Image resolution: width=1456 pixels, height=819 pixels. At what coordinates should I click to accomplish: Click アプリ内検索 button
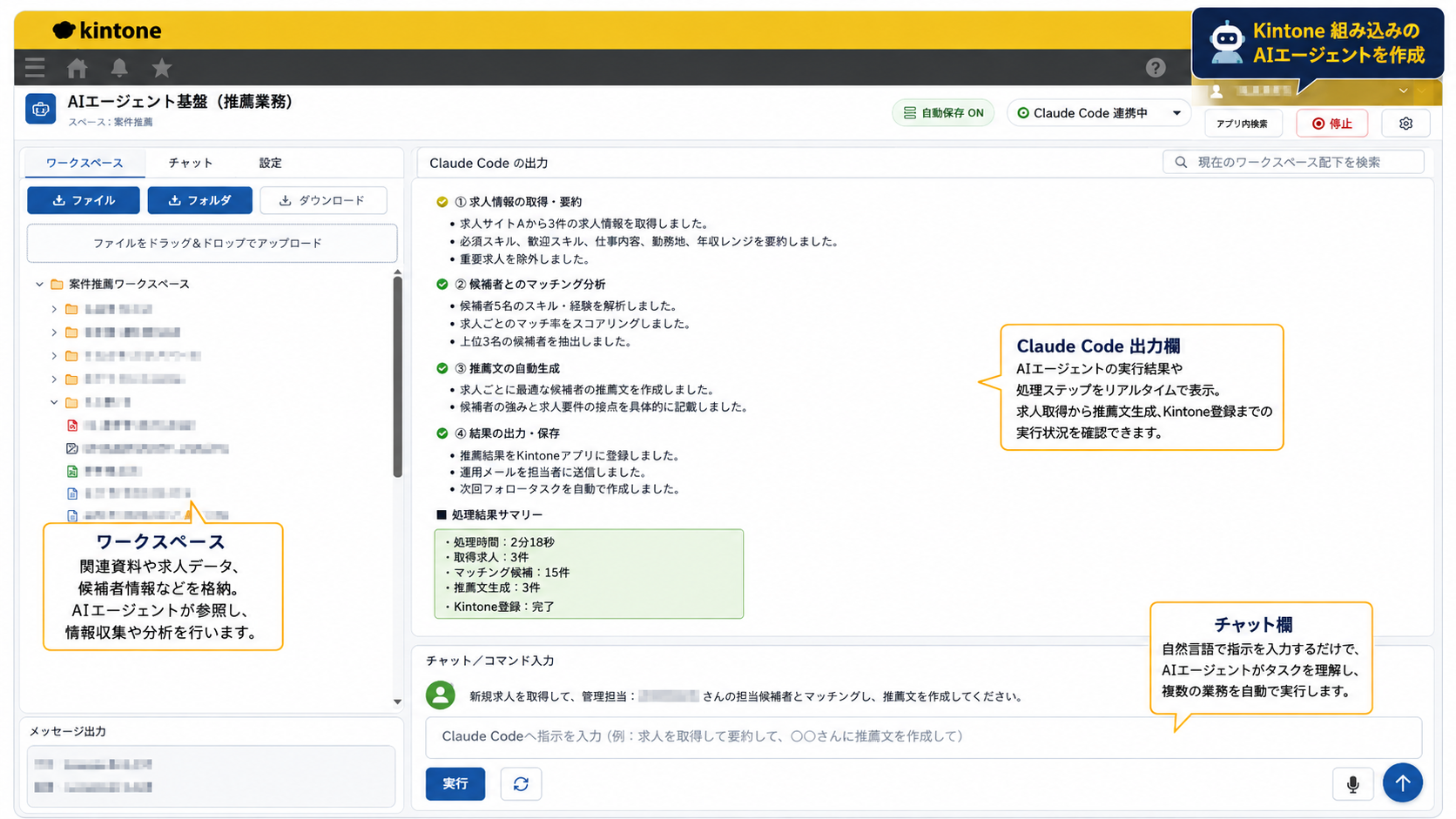(x=1243, y=124)
